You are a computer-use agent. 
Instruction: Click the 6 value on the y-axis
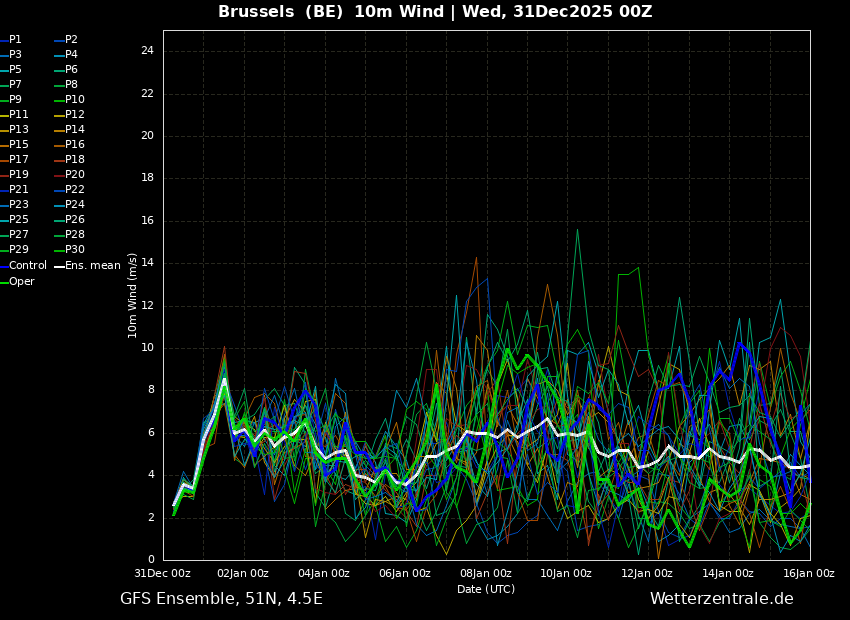tap(151, 433)
